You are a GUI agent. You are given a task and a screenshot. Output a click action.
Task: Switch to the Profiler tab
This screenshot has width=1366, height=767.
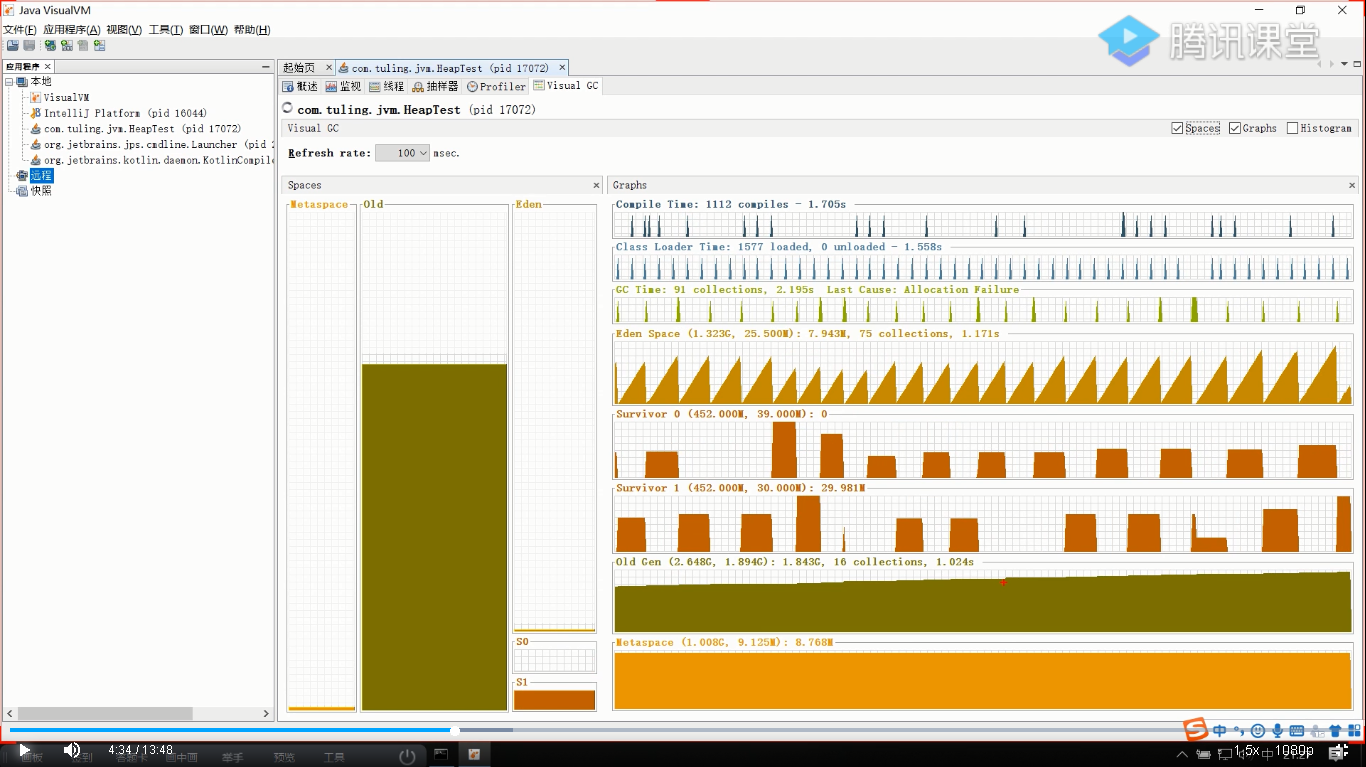click(497, 86)
